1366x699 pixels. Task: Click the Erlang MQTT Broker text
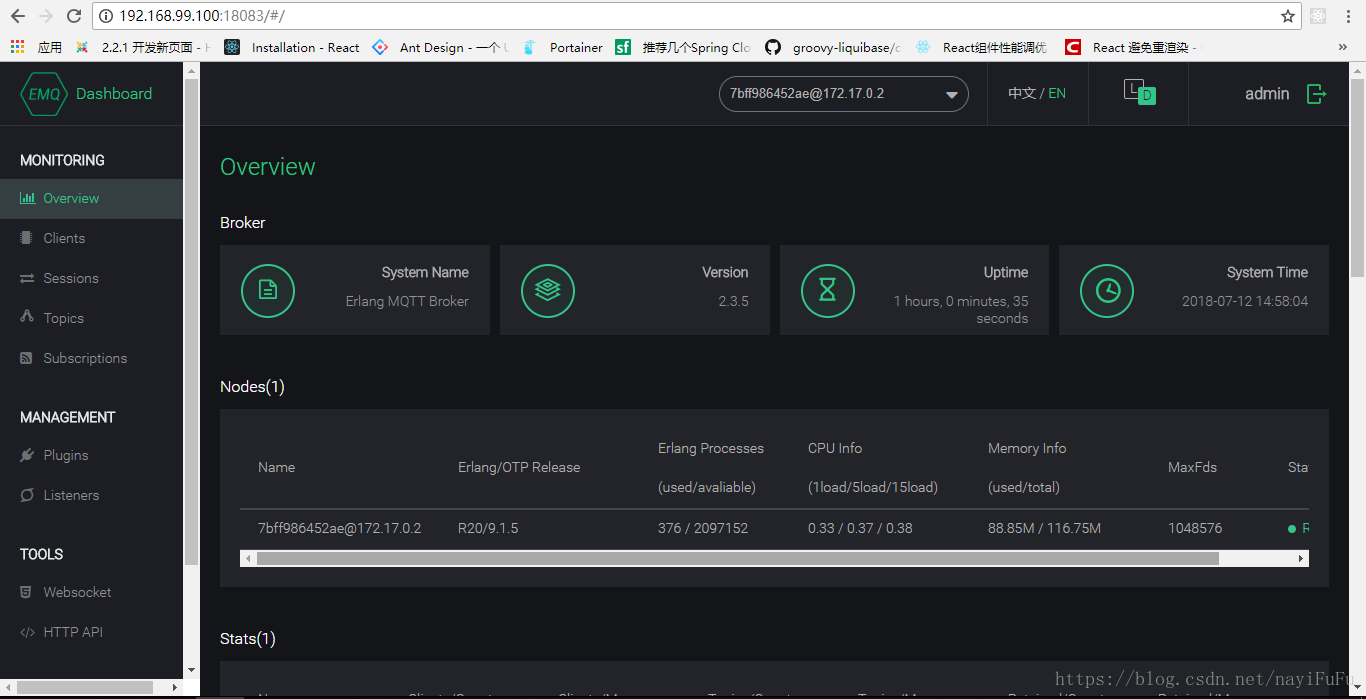pyautogui.click(x=407, y=301)
